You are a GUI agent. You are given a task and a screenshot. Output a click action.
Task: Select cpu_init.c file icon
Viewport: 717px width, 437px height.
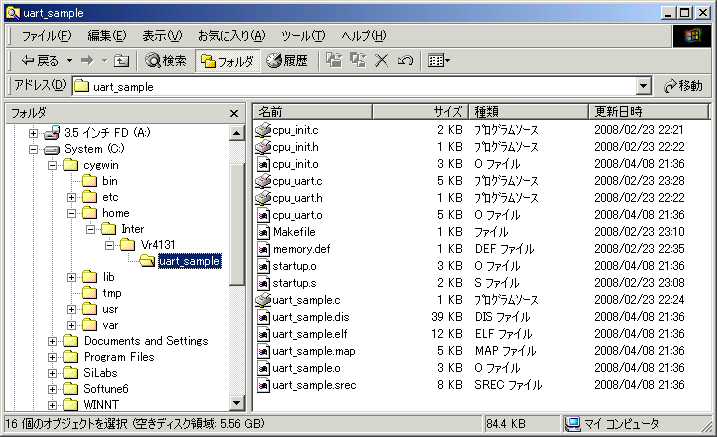click(x=263, y=130)
